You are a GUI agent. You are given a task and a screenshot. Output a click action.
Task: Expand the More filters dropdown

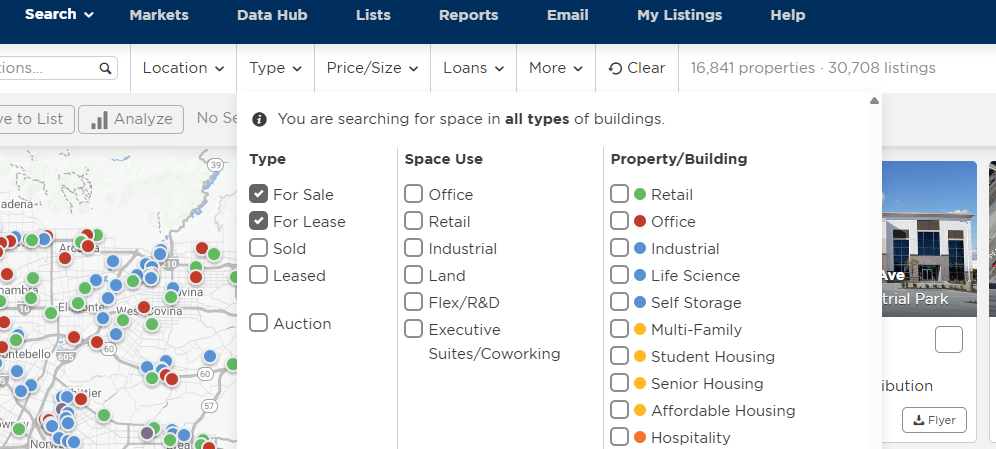click(x=556, y=68)
